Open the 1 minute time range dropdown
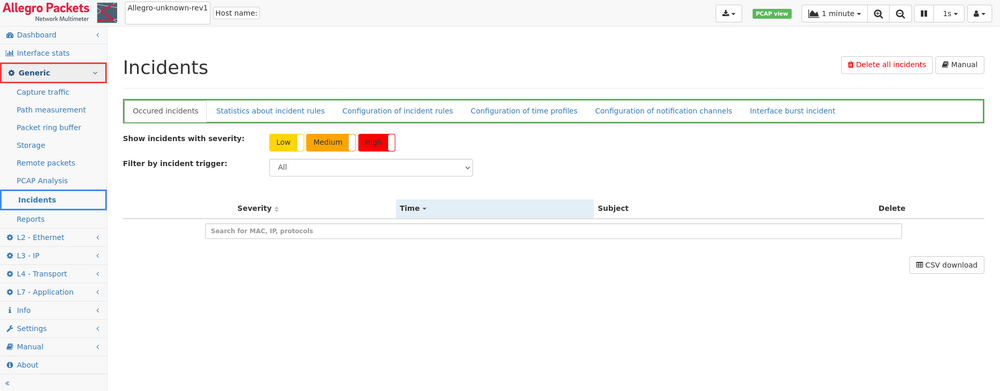Viewport: 1000px width, 391px height. pos(834,13)
